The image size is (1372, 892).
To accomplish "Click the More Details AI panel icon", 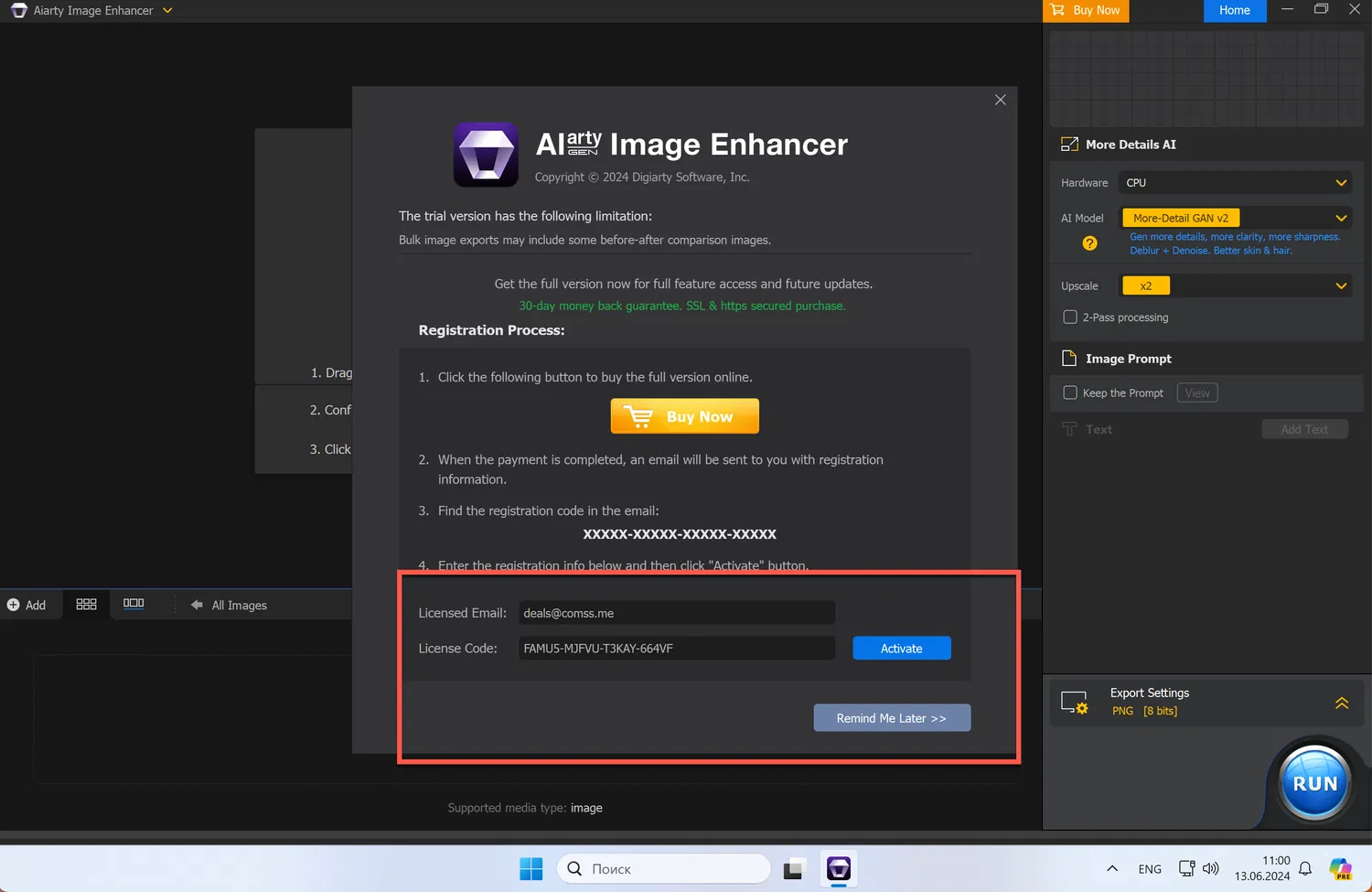I will click(1069, 144).
